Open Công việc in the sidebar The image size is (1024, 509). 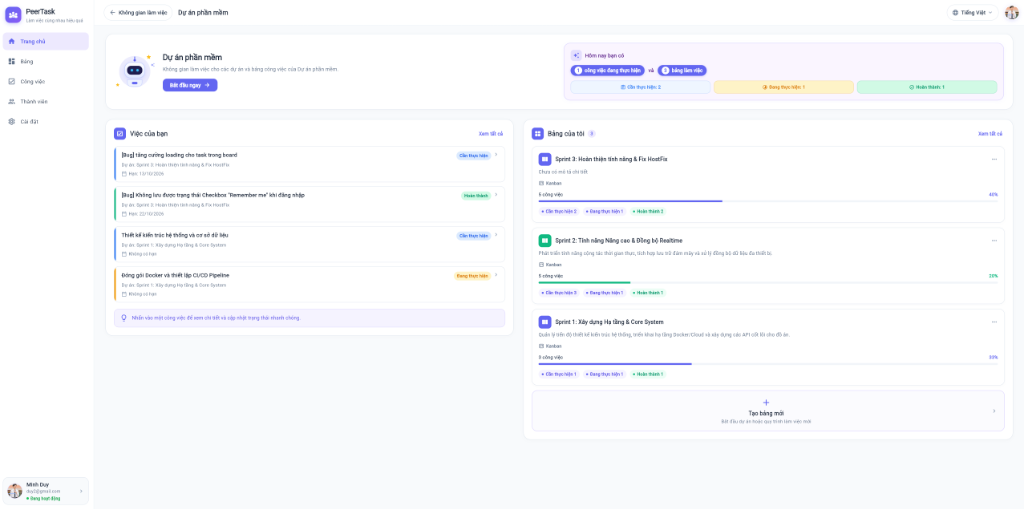pos(46,82)
